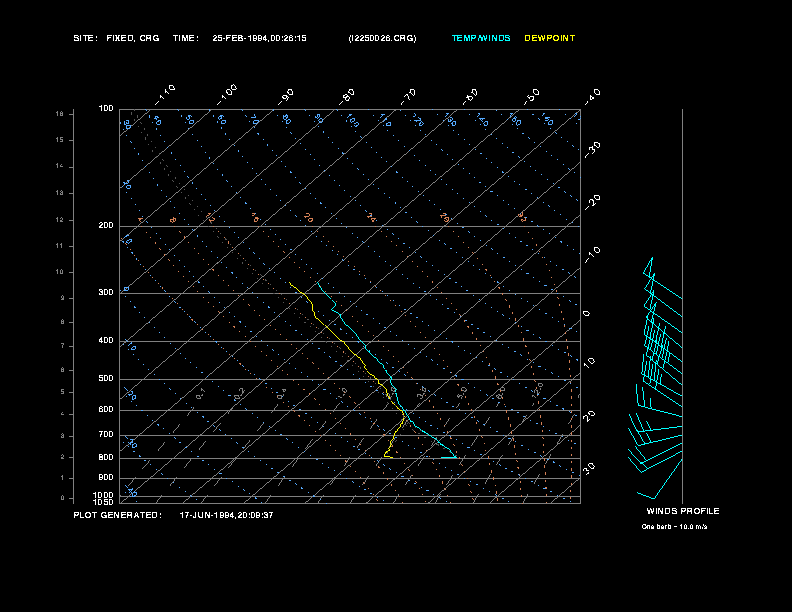The image size is (792, 612).
Task: Click the 200 pressure level label
Action: 106,226
